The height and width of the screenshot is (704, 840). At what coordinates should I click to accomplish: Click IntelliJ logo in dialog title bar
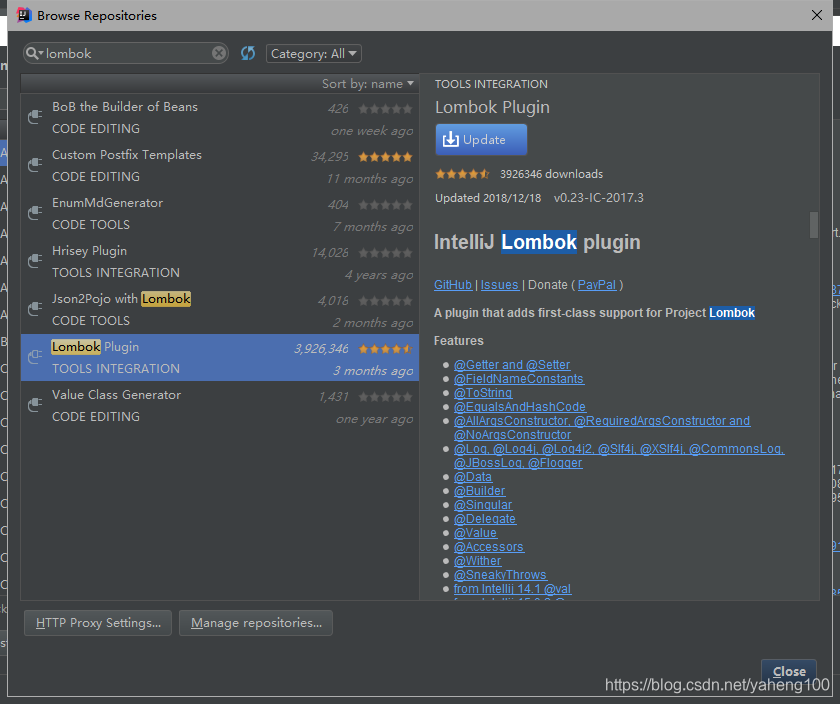(24, 15)
